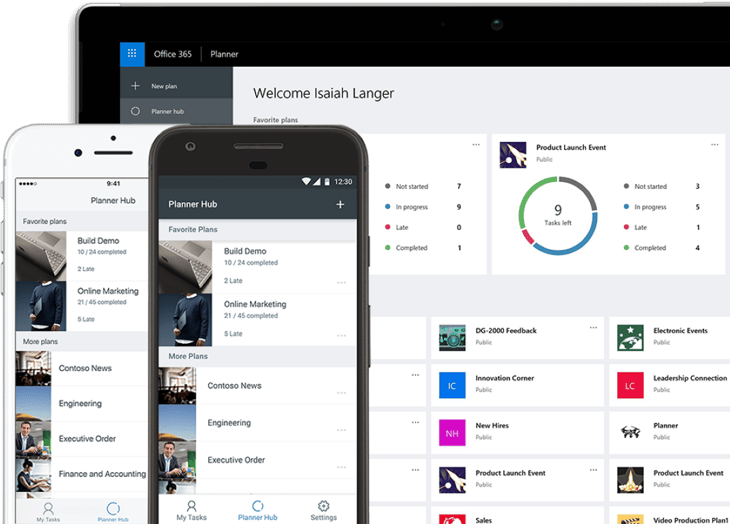The width and height of the screenshot is (730, 524).
Task: Open Contoso News on Android phone
Action: [257, 386]
